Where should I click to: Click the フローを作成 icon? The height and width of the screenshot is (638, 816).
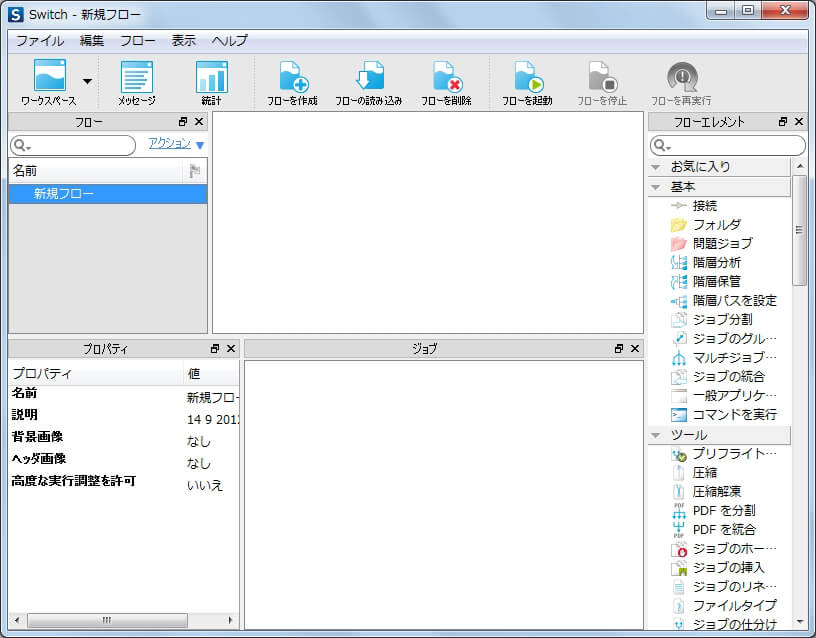(292, 83)
